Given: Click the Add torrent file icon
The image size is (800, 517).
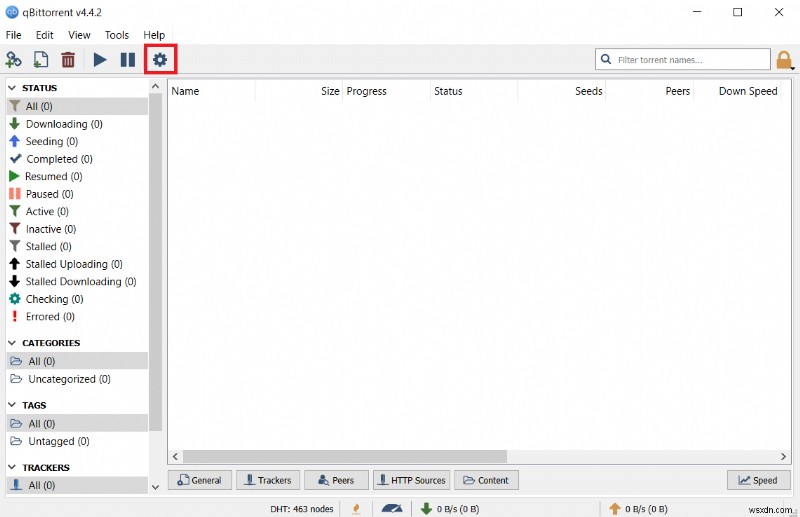Looking at the screenshot, I should (41, 60).
